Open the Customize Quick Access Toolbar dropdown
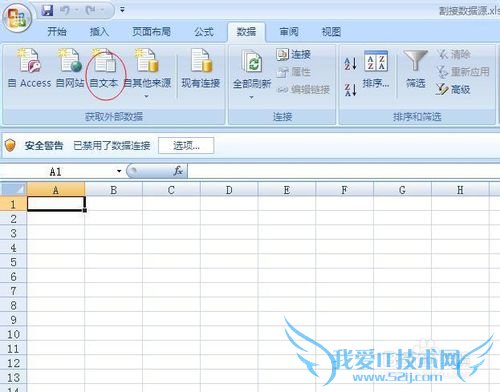 (x=122, y=10)
